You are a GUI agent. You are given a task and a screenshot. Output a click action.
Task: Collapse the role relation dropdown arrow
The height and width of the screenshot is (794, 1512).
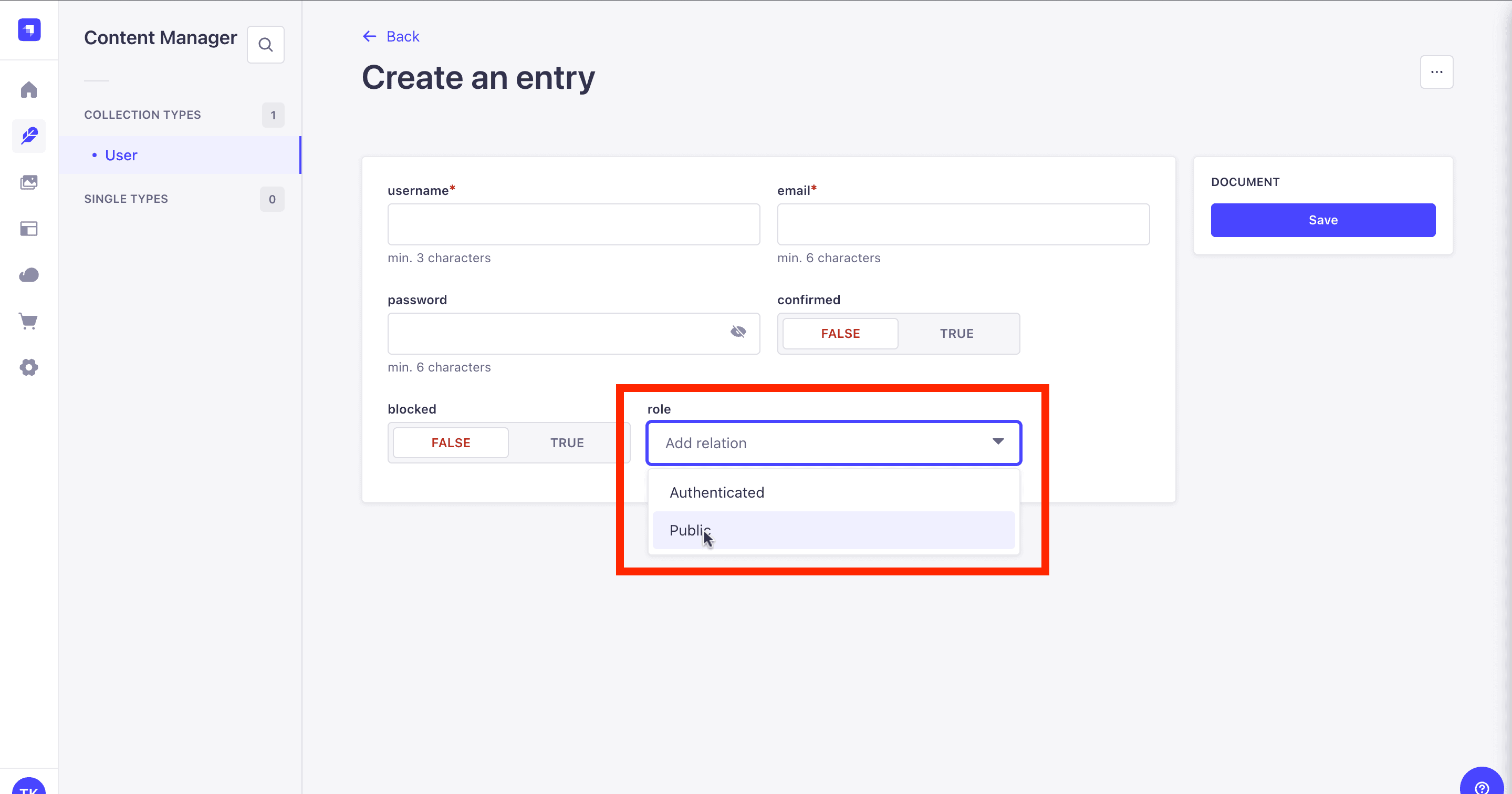(x=998, y=441)
